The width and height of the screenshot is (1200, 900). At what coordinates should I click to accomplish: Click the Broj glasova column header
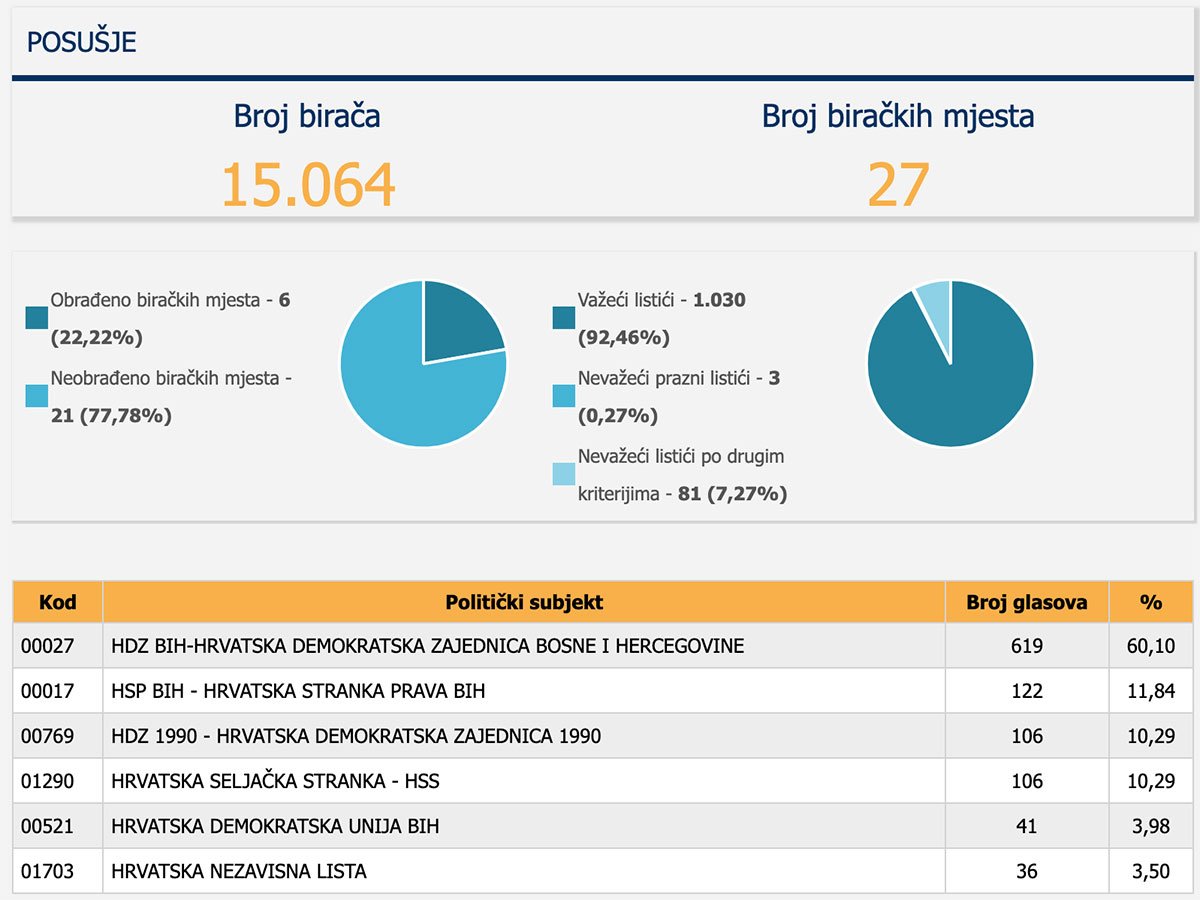coord(1027,602)
